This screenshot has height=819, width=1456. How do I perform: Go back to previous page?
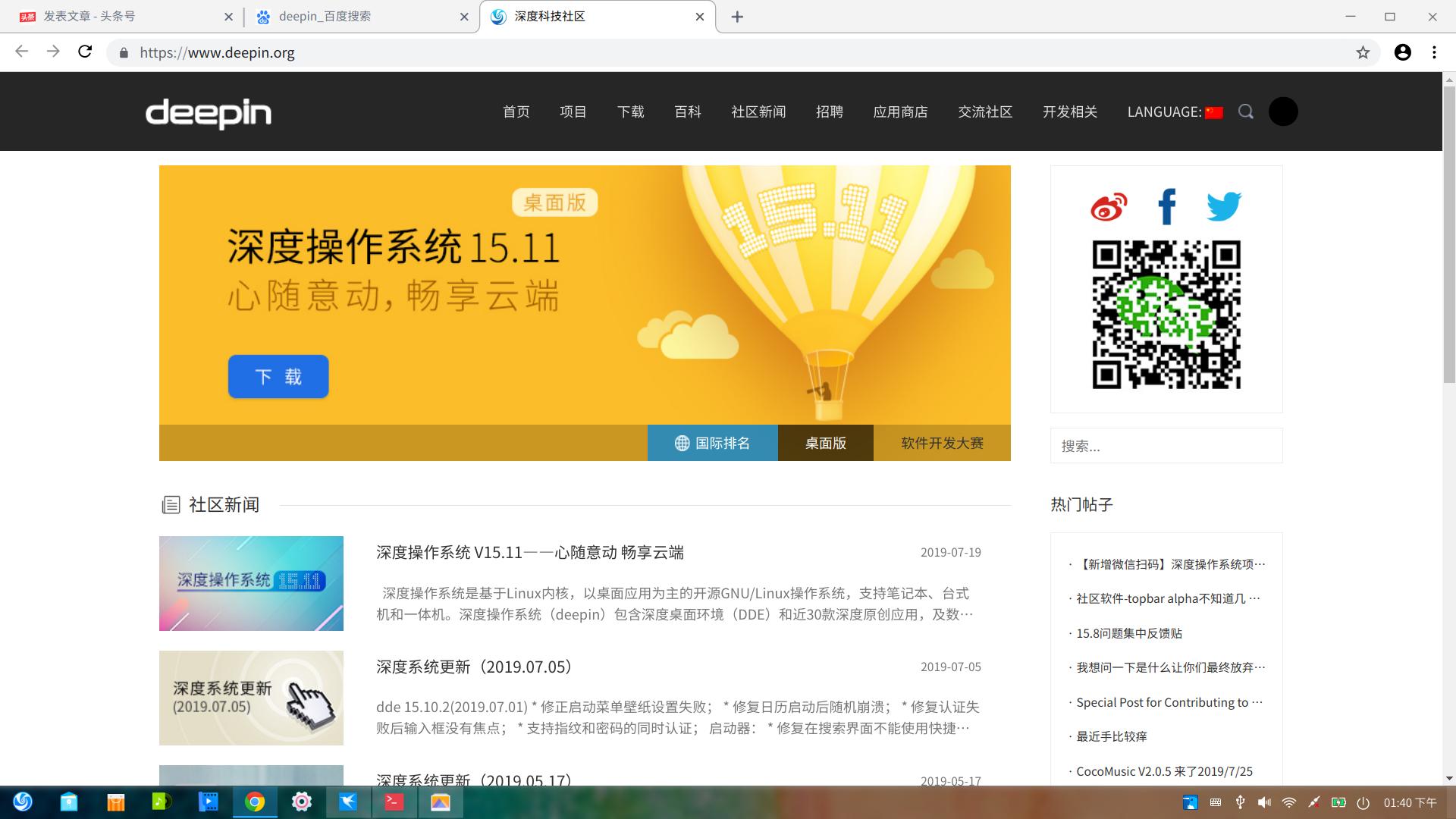(x=21, y=52)
